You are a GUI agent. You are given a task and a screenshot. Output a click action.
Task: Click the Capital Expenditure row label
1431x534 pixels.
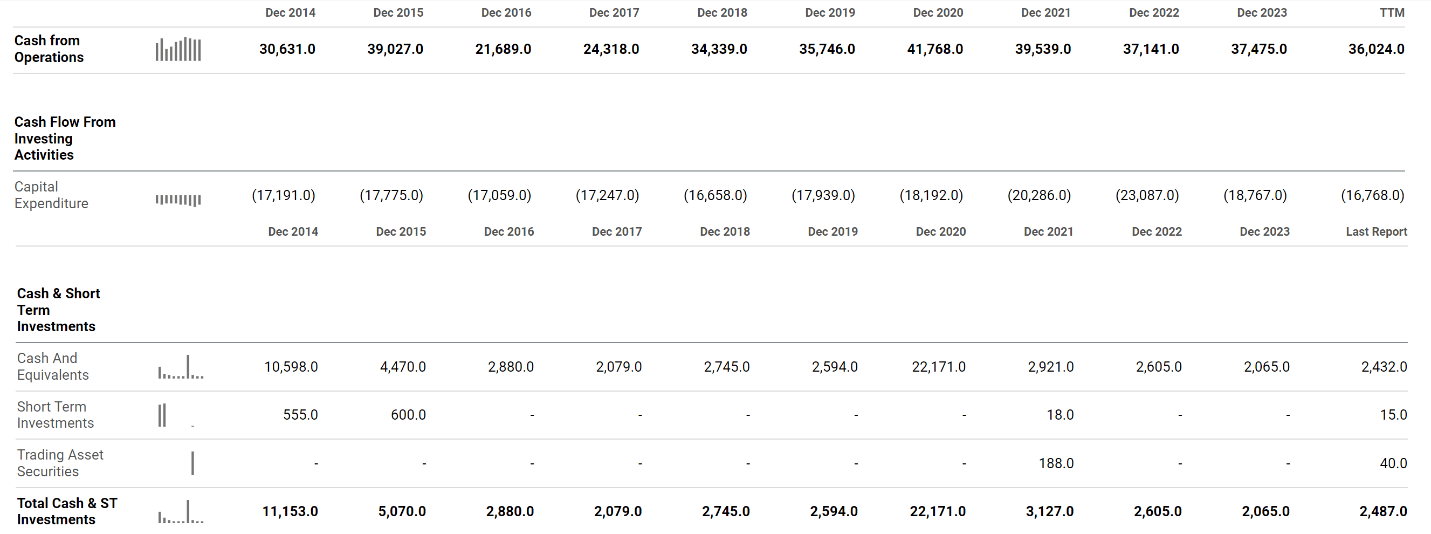(x=51, y=195)
